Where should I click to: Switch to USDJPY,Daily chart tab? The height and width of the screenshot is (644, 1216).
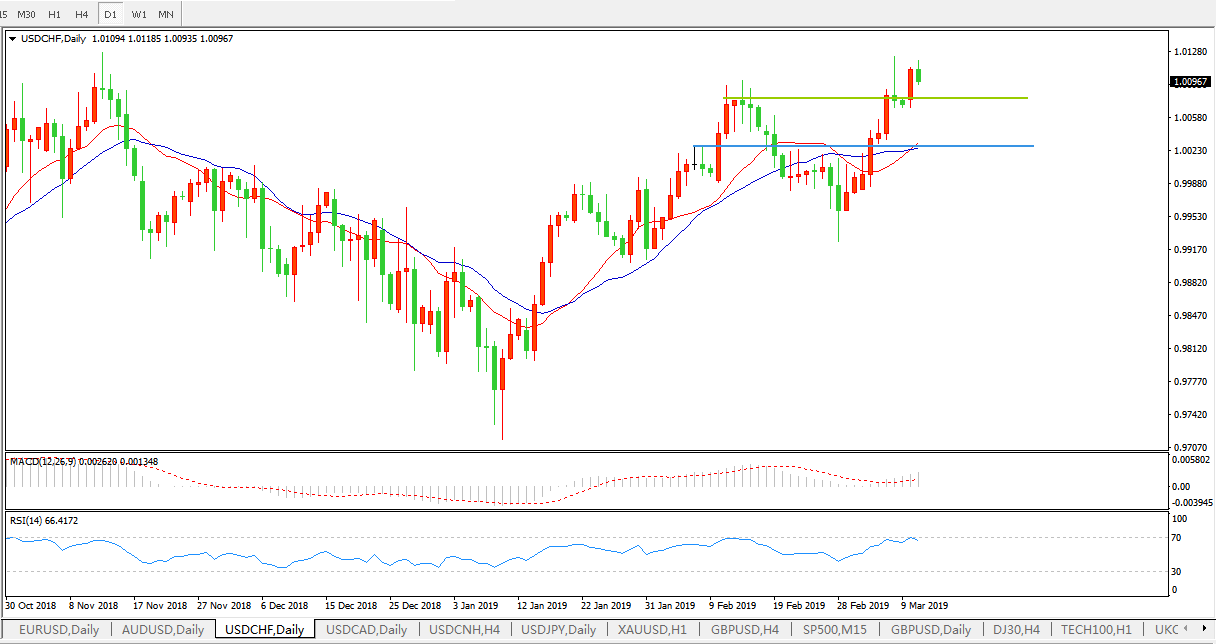[x=561, y=630]
